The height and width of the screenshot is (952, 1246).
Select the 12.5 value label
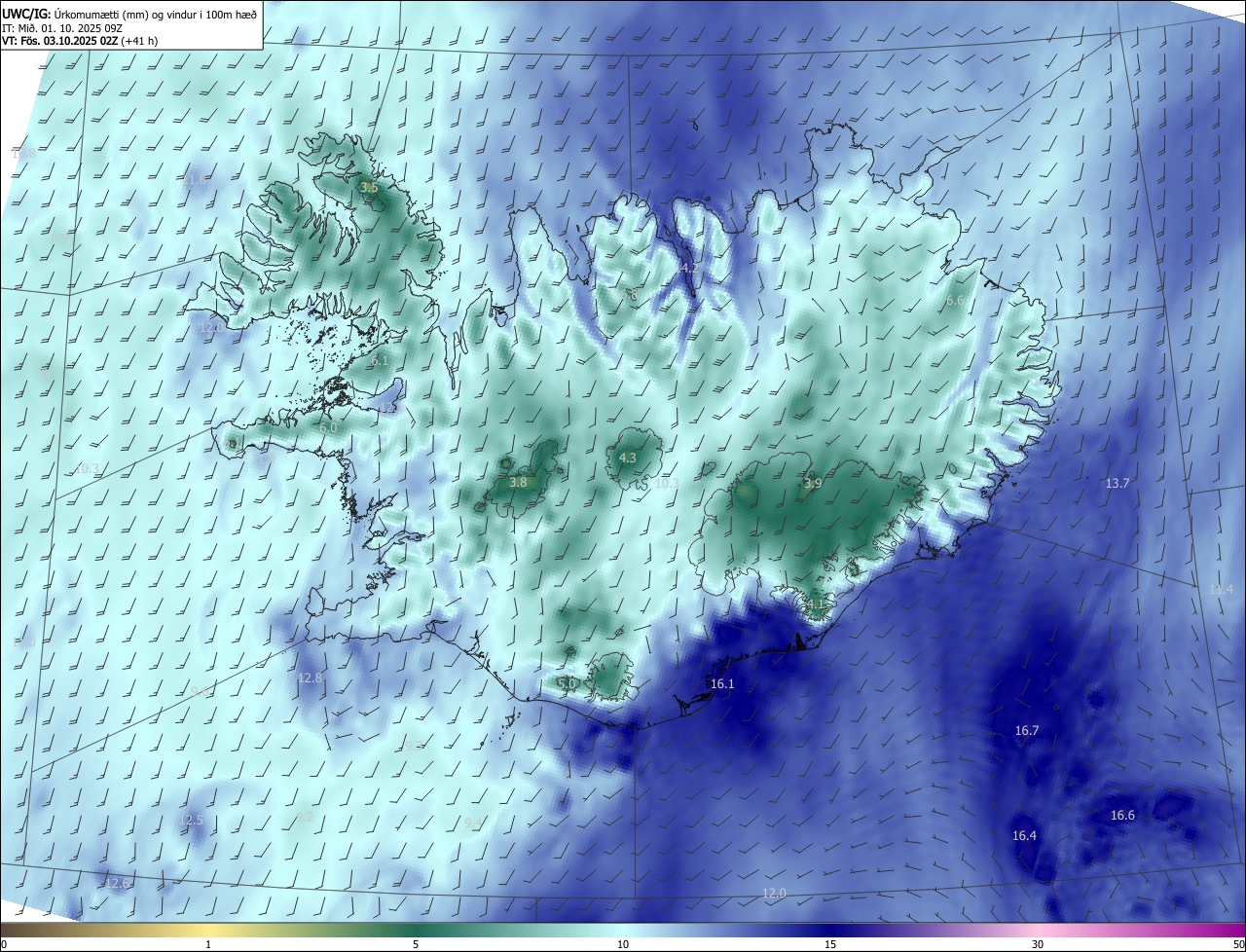coord(192,821)
